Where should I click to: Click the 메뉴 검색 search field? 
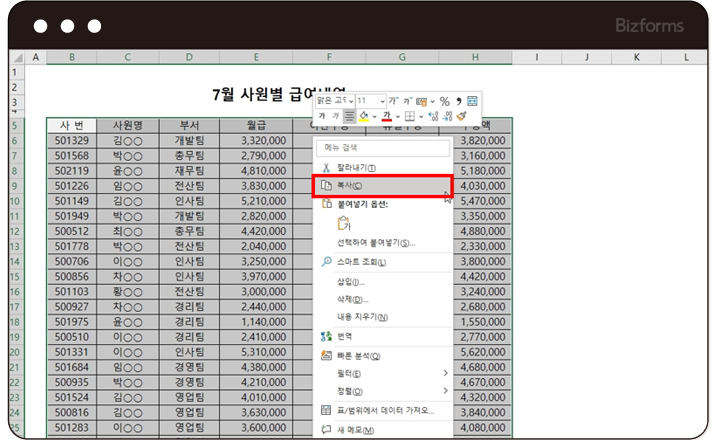coord(382,148)
